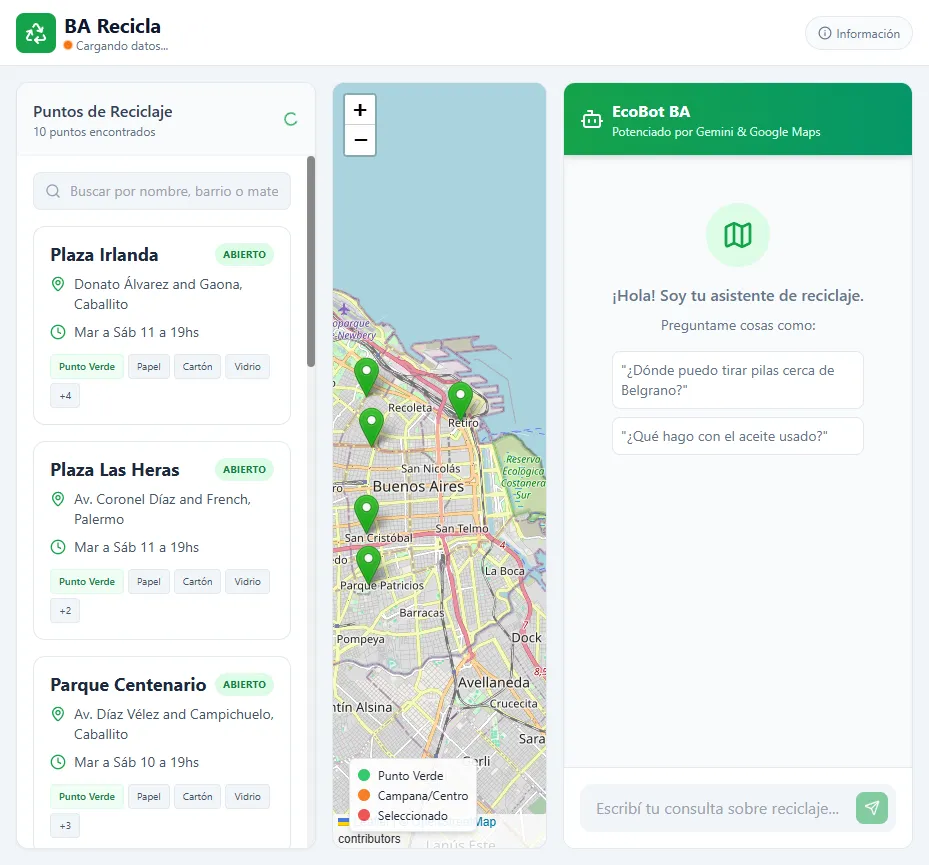Focus the search field for nombre, barrio o material
The image size is (929, 865).
(162, 191)
